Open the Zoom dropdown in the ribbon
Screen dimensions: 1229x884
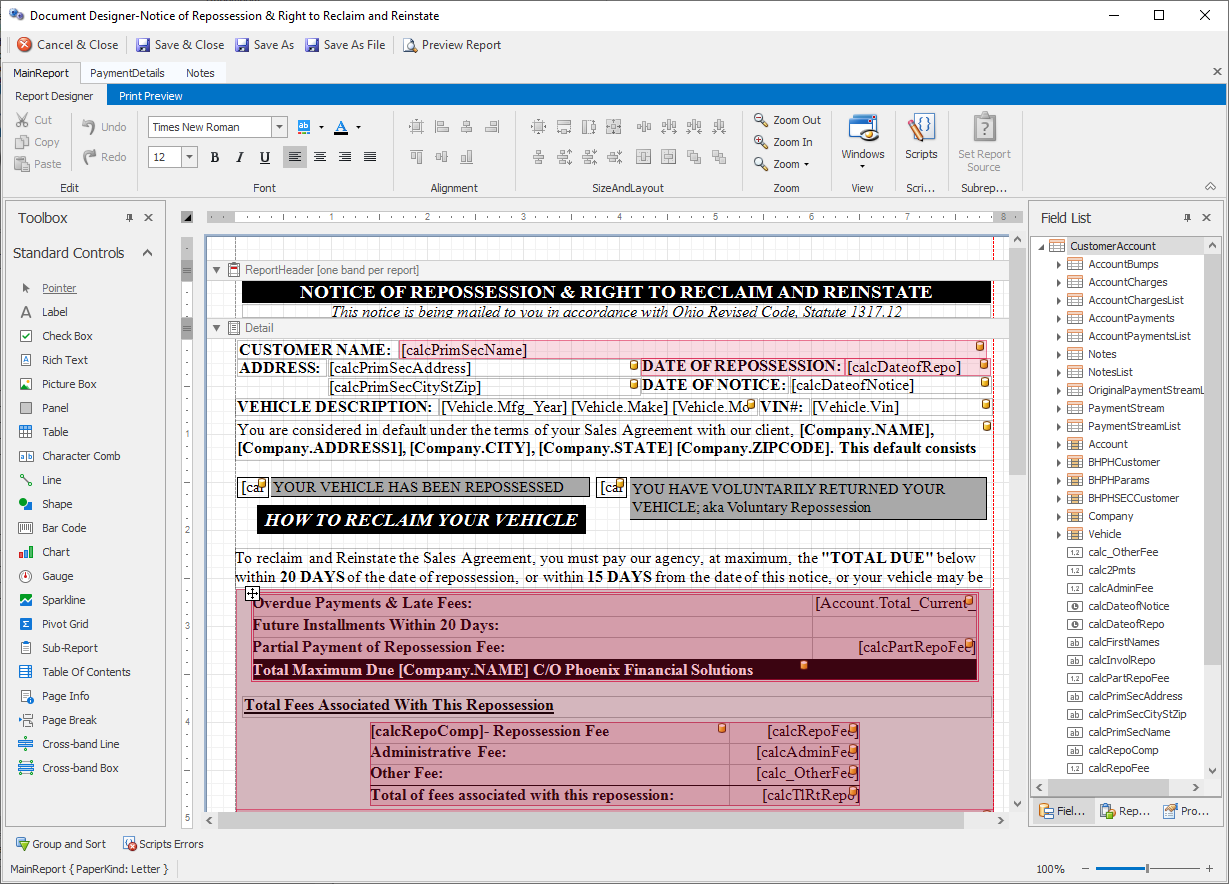(x=782, y=164)
